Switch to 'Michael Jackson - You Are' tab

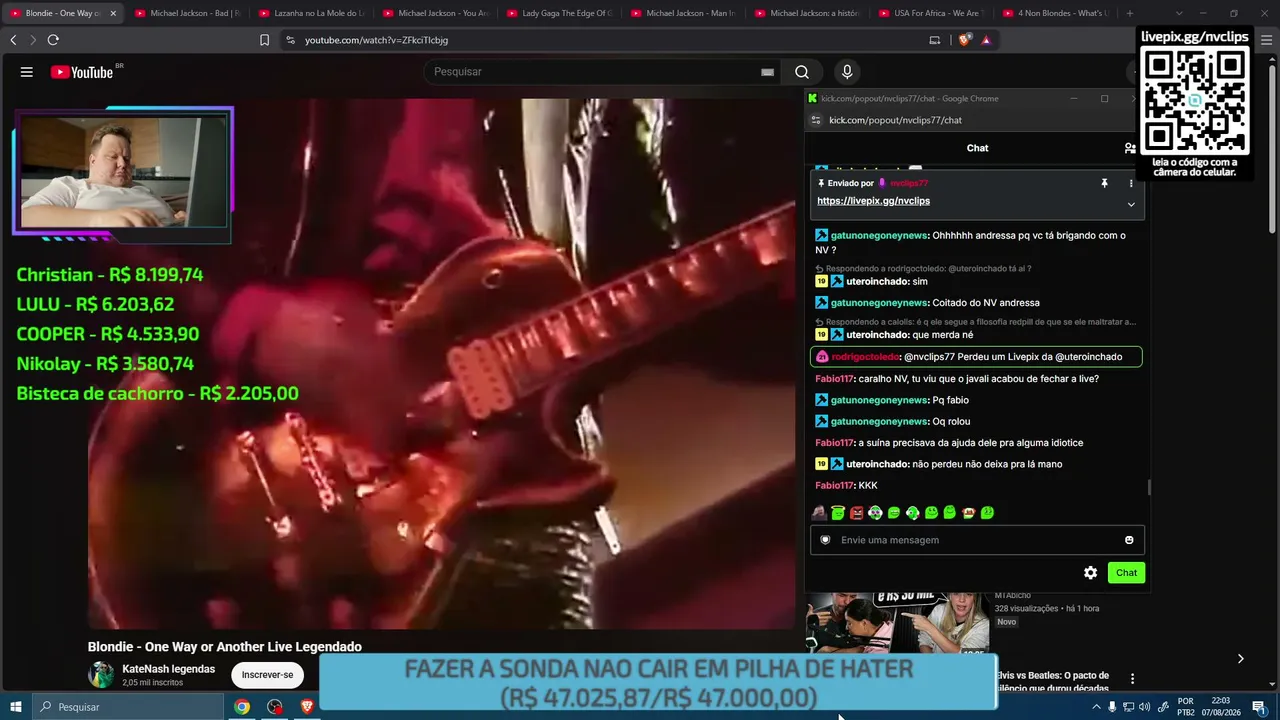coord(434,13)
